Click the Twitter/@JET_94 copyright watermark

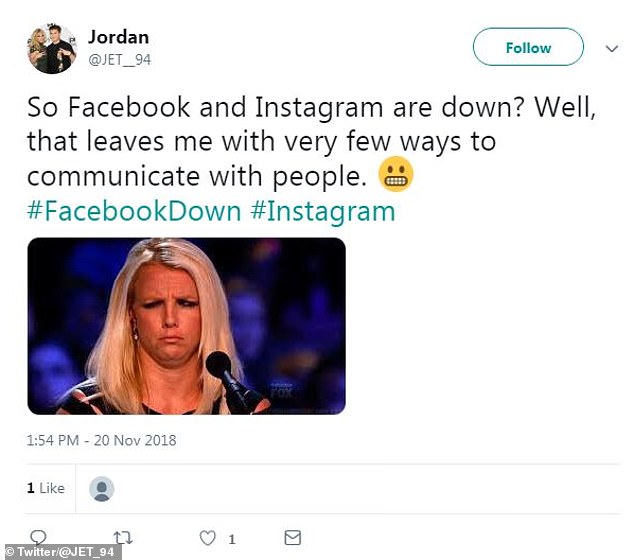coord(61,552)
